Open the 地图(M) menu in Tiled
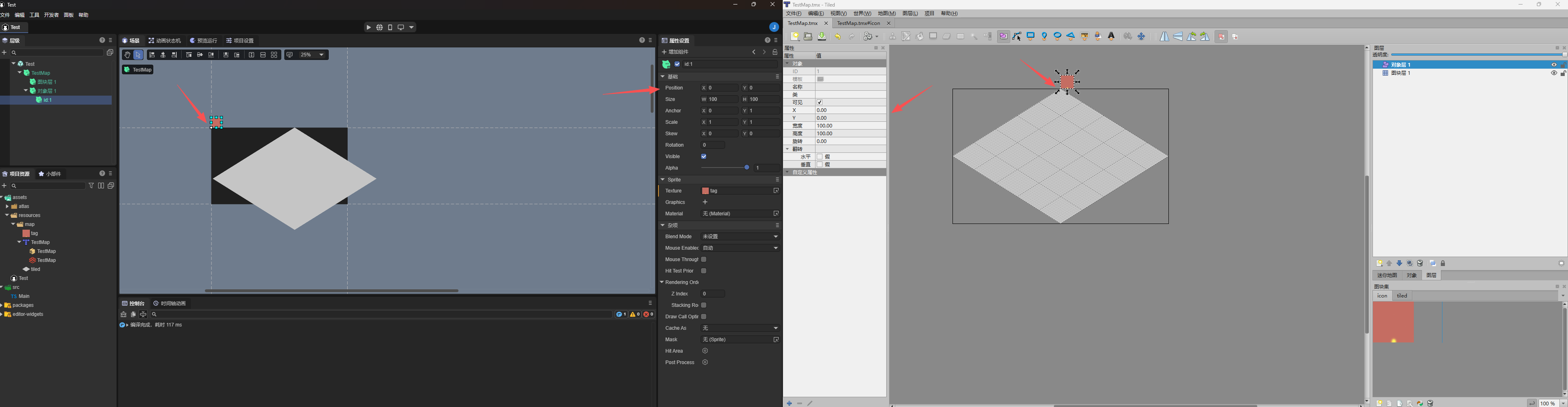Screen dimensions: 1568x407 coord(886,13)
